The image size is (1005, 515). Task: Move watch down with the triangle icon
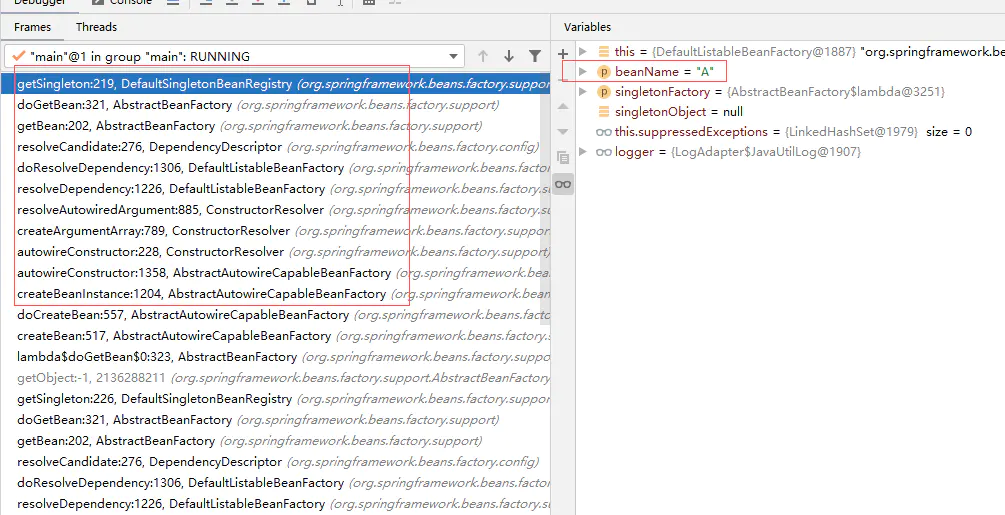(563, 131)
